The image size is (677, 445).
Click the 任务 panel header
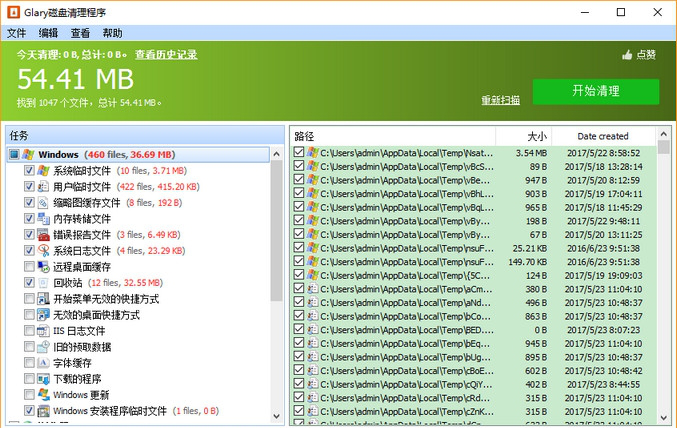pos(145,136)
